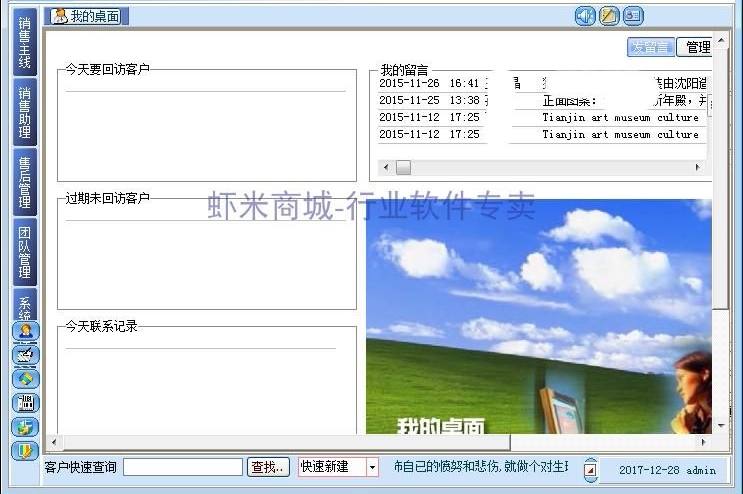This screenshot has height=494, width=743.
Task: Click the 发留言 button
Action: pos(651,47)
